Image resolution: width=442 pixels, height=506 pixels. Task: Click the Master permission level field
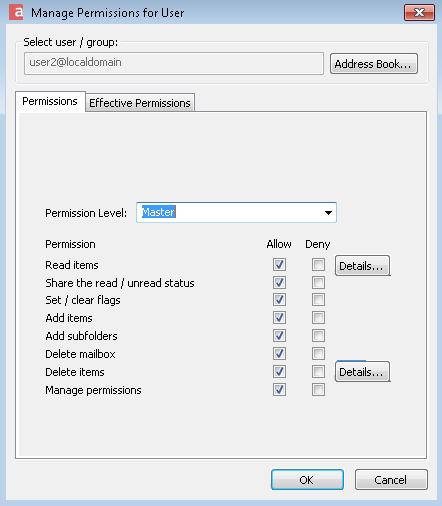tap(236, 212)
